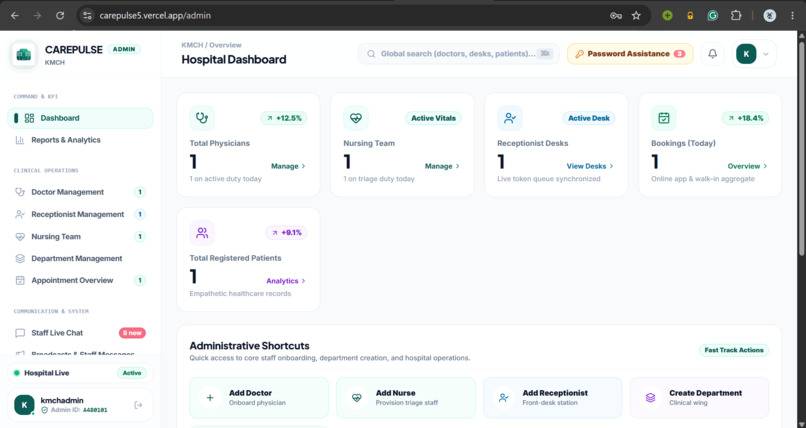This screenshot has width=806, height=428.
Task: Click the Fast Track Actions badge
Action: [734, 350]
